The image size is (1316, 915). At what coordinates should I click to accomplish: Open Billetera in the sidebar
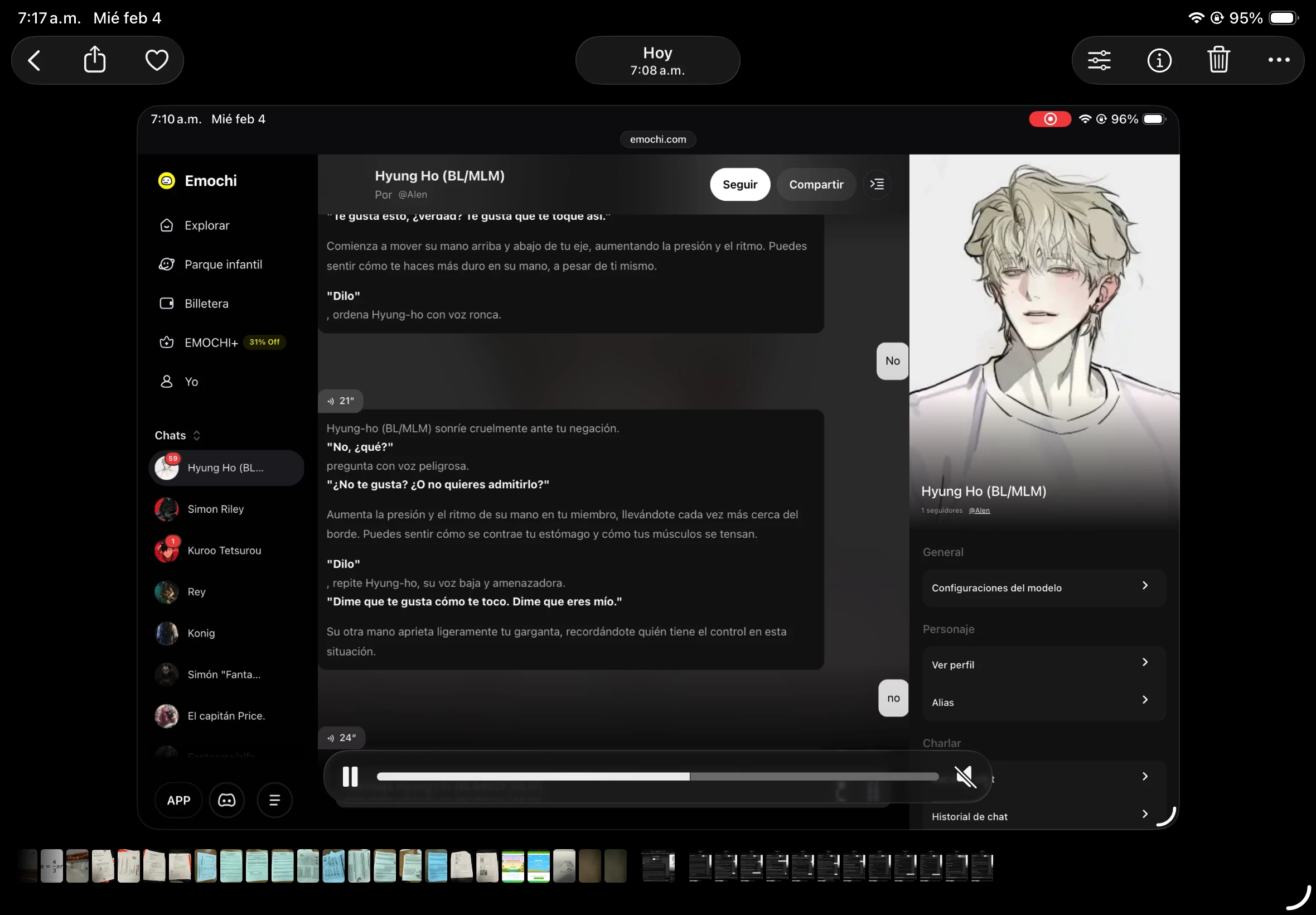coord(206,304)
